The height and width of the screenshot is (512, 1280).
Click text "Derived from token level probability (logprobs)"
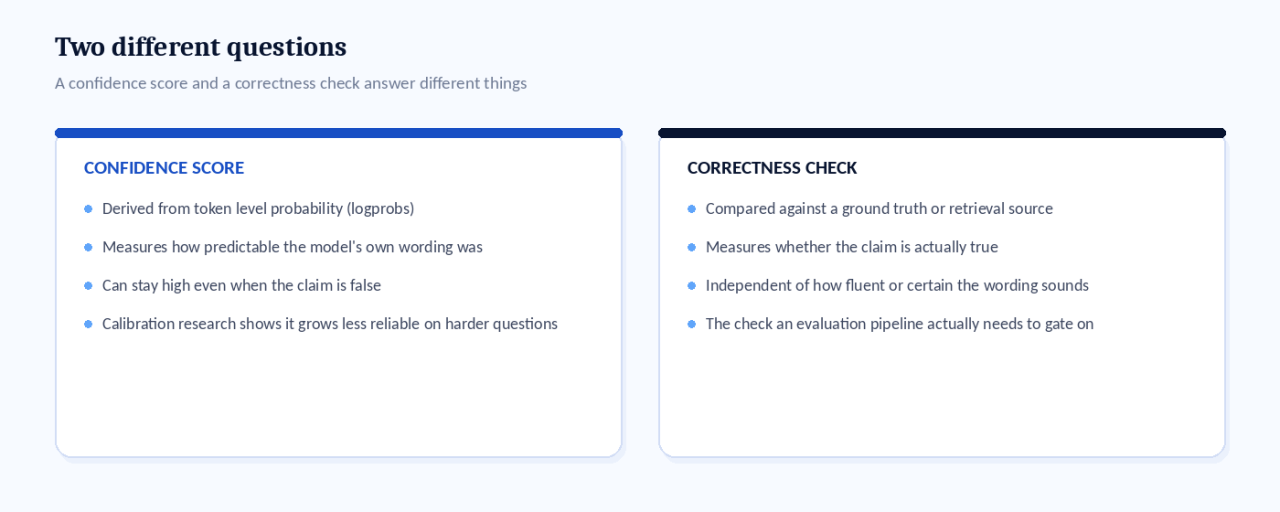click(x=258, y=209)
